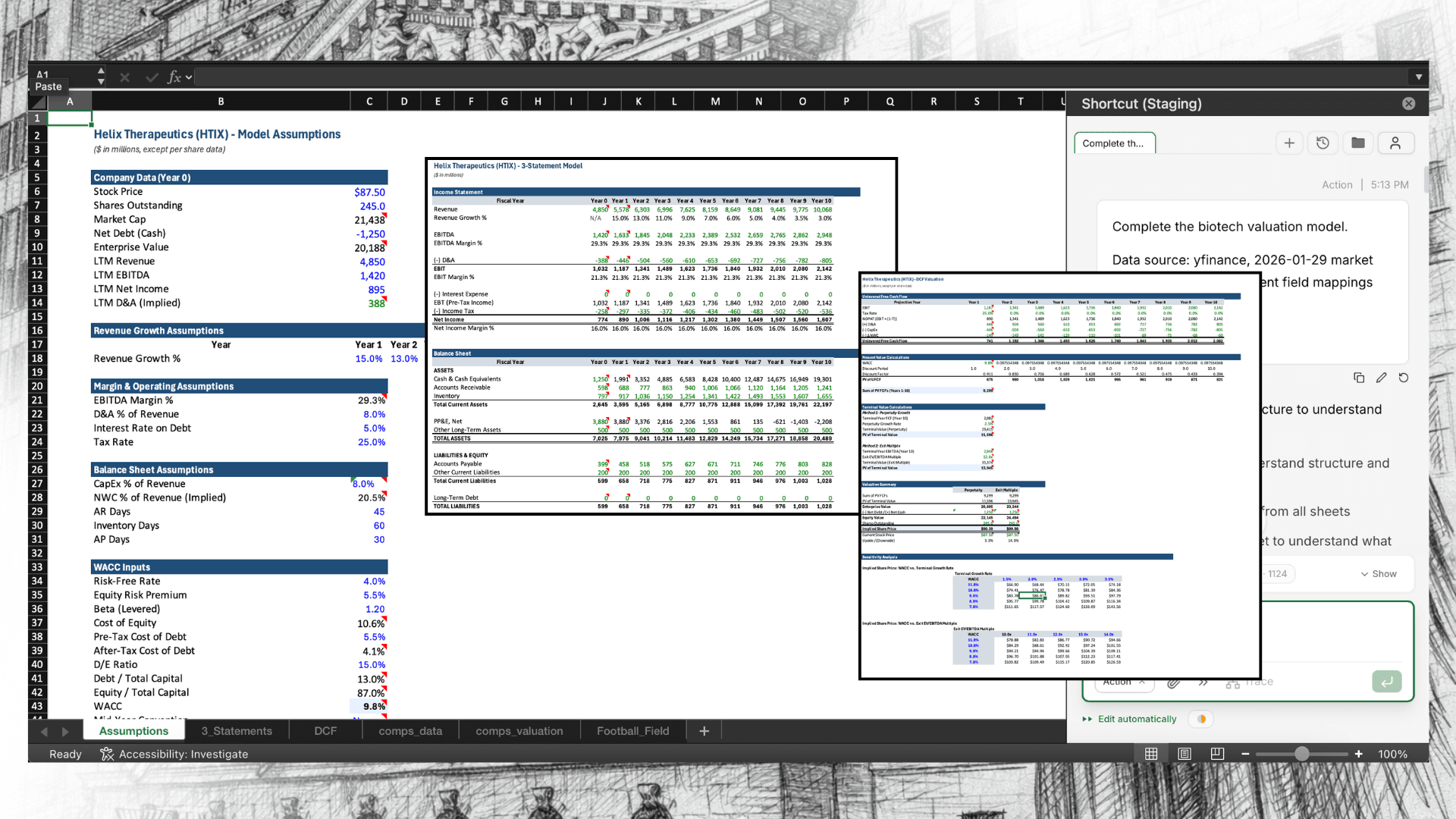Screen dimensions: 1456x819
Task: Open the formula dropdown next to fx
Action: pyautogui.click(x=187, y=77)
